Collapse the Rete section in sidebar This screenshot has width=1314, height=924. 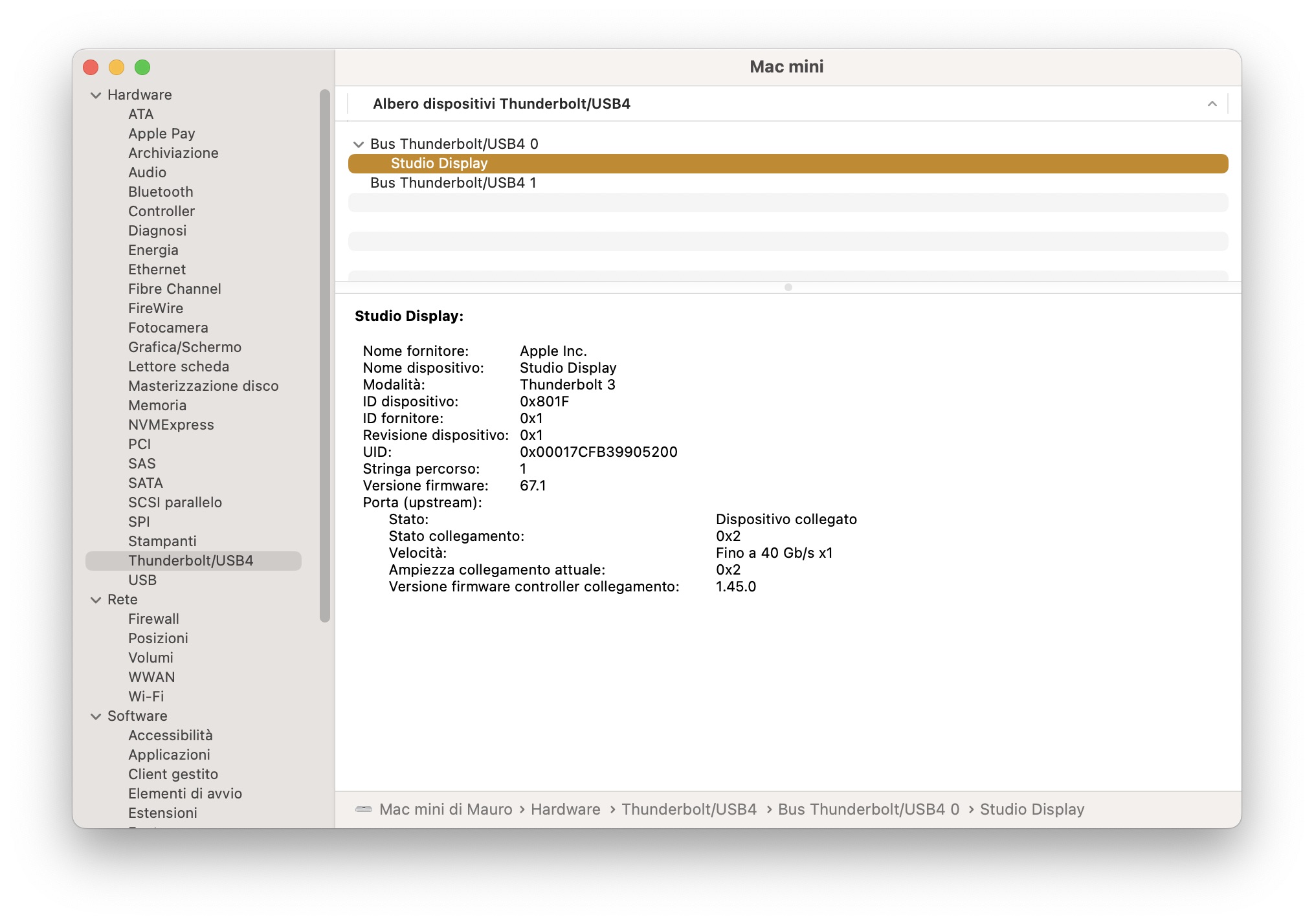tap(96, 600)
